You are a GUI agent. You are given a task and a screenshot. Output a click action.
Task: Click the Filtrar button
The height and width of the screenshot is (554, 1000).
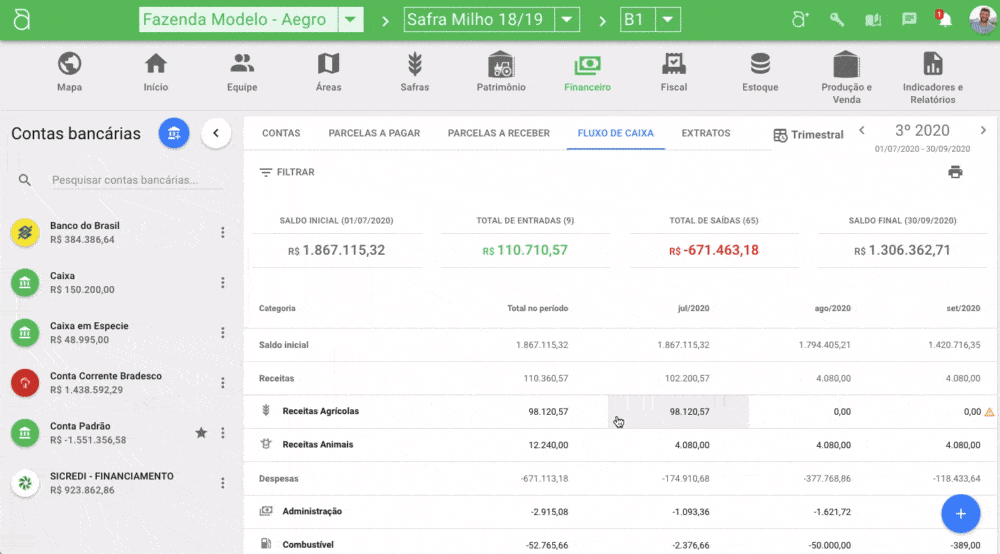coord(287,172)
